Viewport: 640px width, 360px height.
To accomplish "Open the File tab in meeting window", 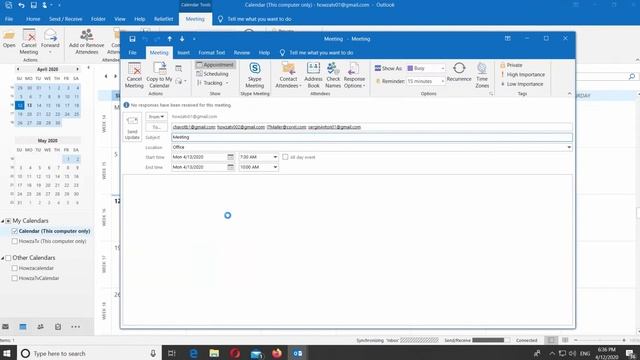I will point(133,53).
